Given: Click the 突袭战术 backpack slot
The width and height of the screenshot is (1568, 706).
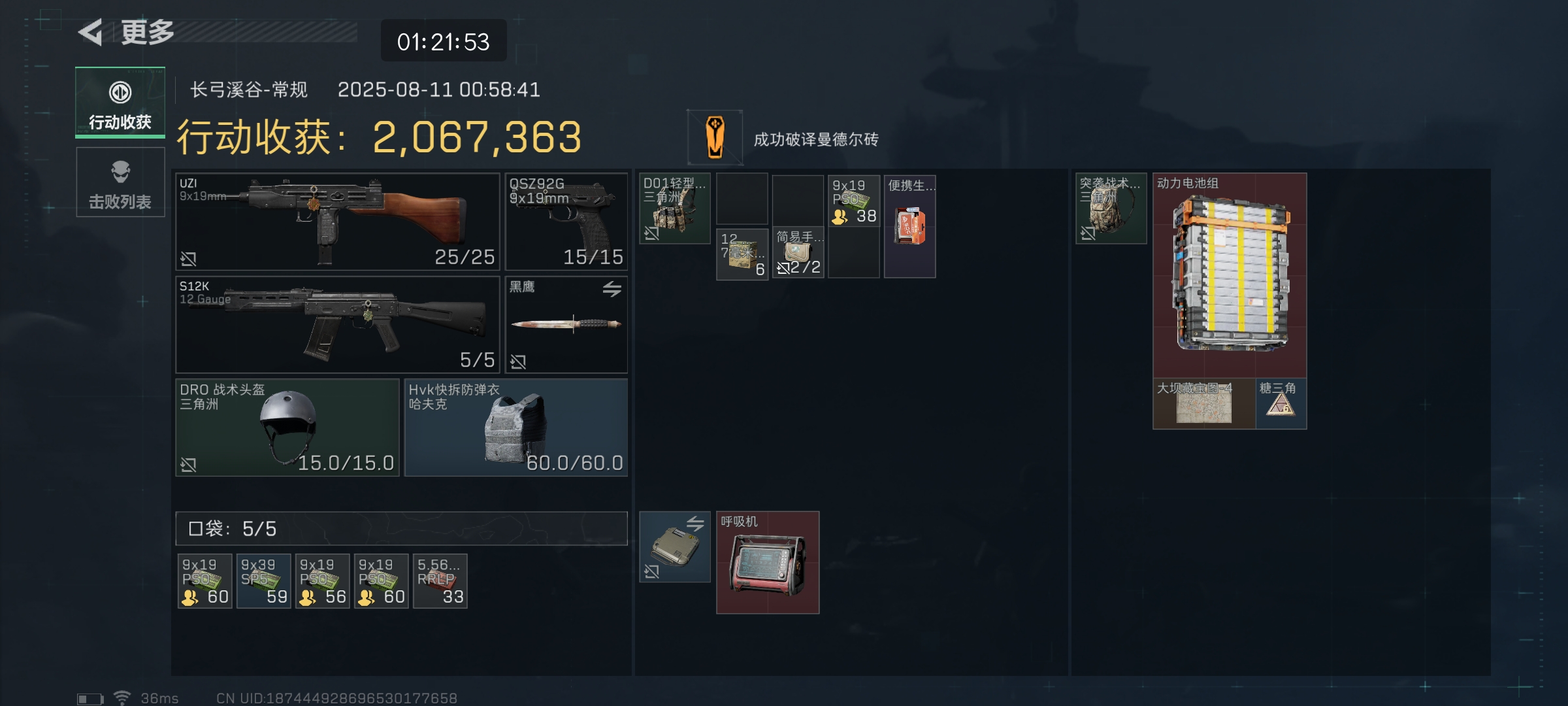Looking at the screenshot, I should [x=1111, y=209].
